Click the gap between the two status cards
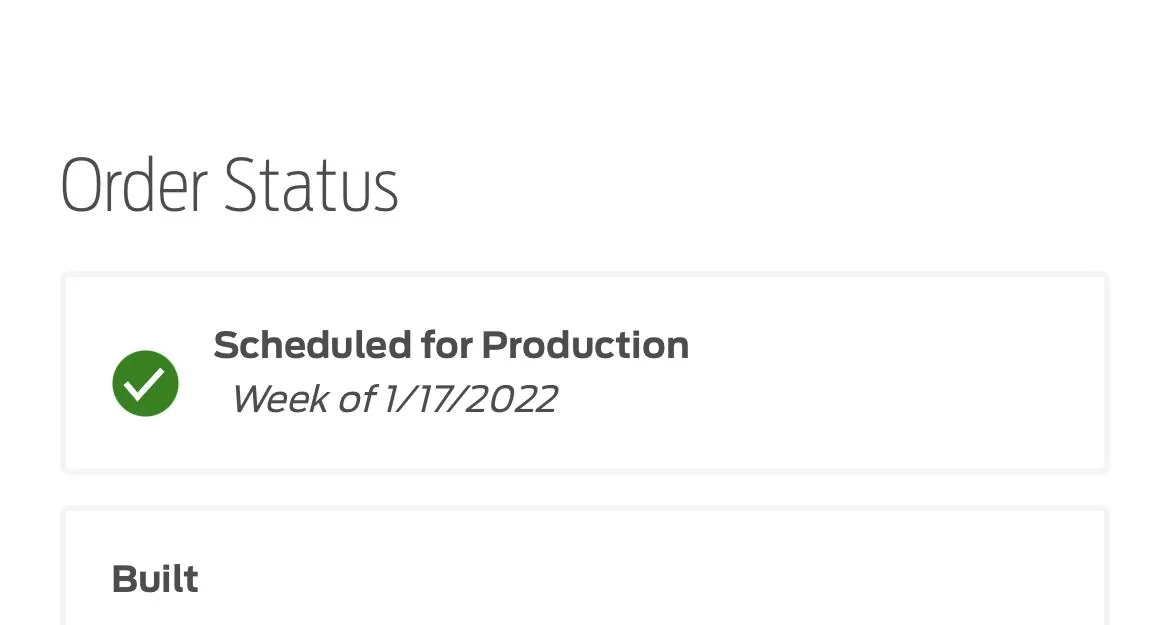Viewport: 1170px width, 625px height. coord(585,490)
